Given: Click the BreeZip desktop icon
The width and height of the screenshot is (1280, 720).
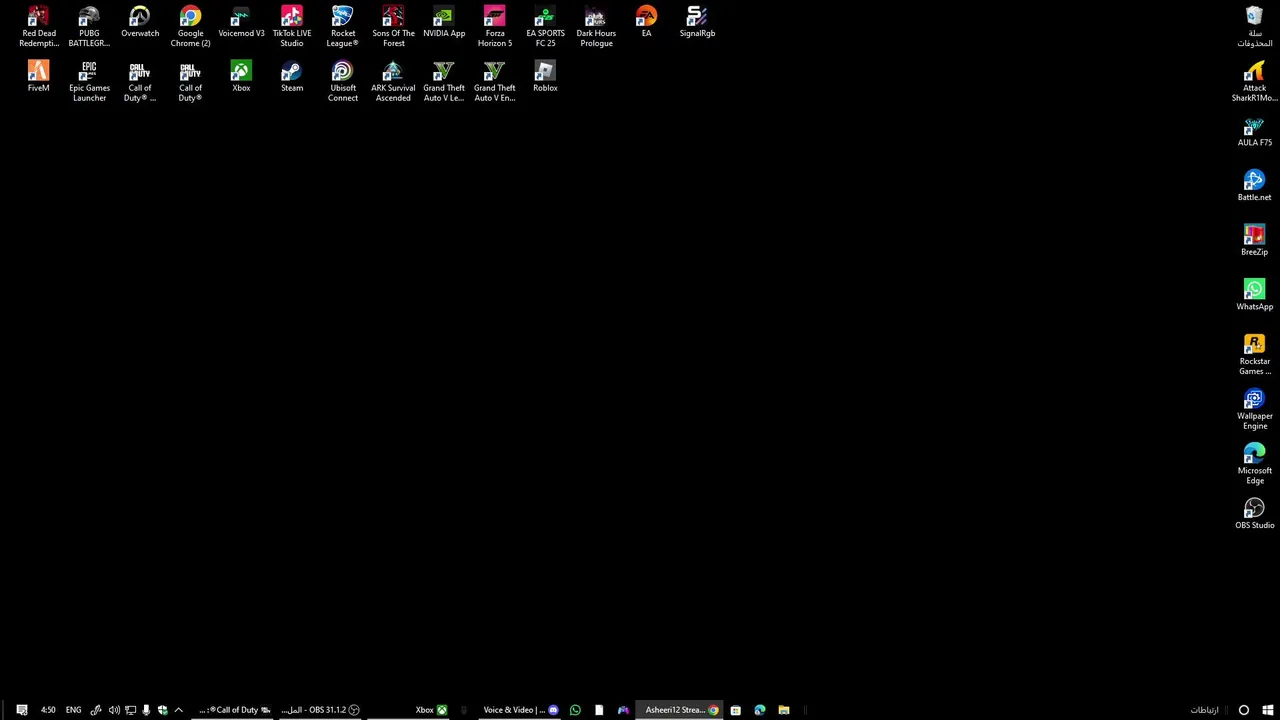Looking at the screenshot, I should click(1254, 241).
